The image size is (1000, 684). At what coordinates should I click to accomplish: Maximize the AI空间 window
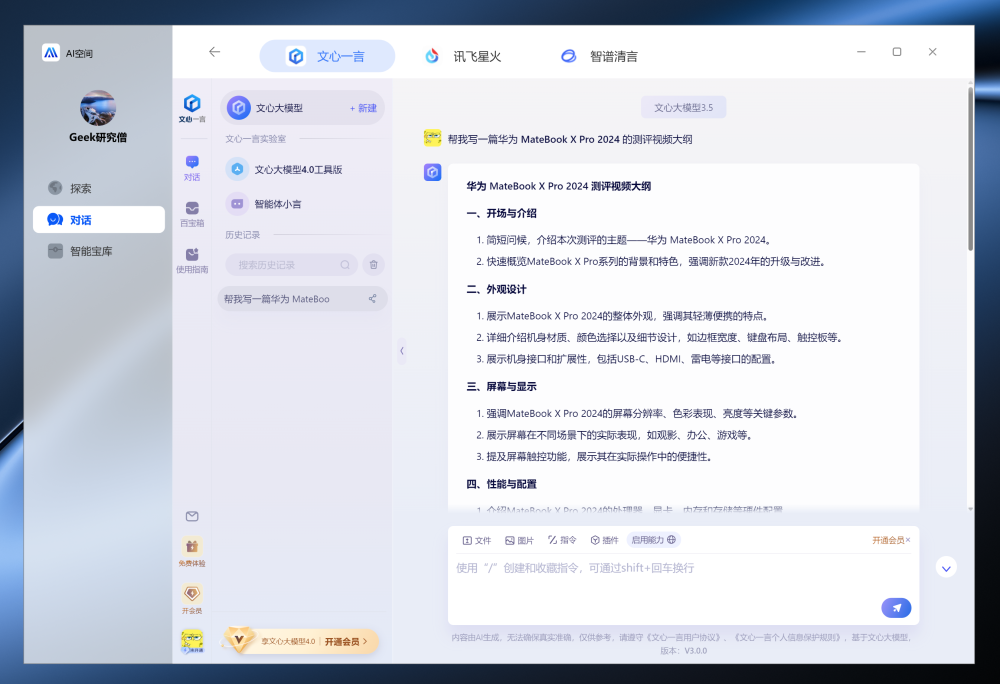tap(897, 52)
